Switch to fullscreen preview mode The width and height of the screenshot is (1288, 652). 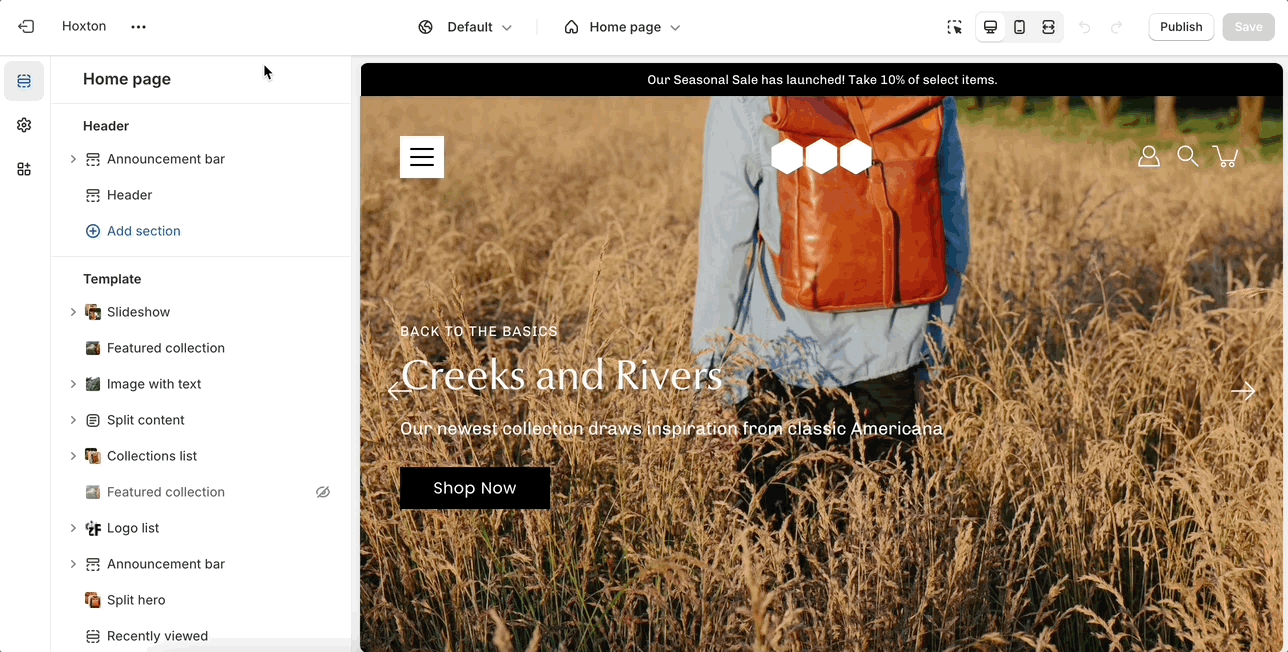[1048, 27]
